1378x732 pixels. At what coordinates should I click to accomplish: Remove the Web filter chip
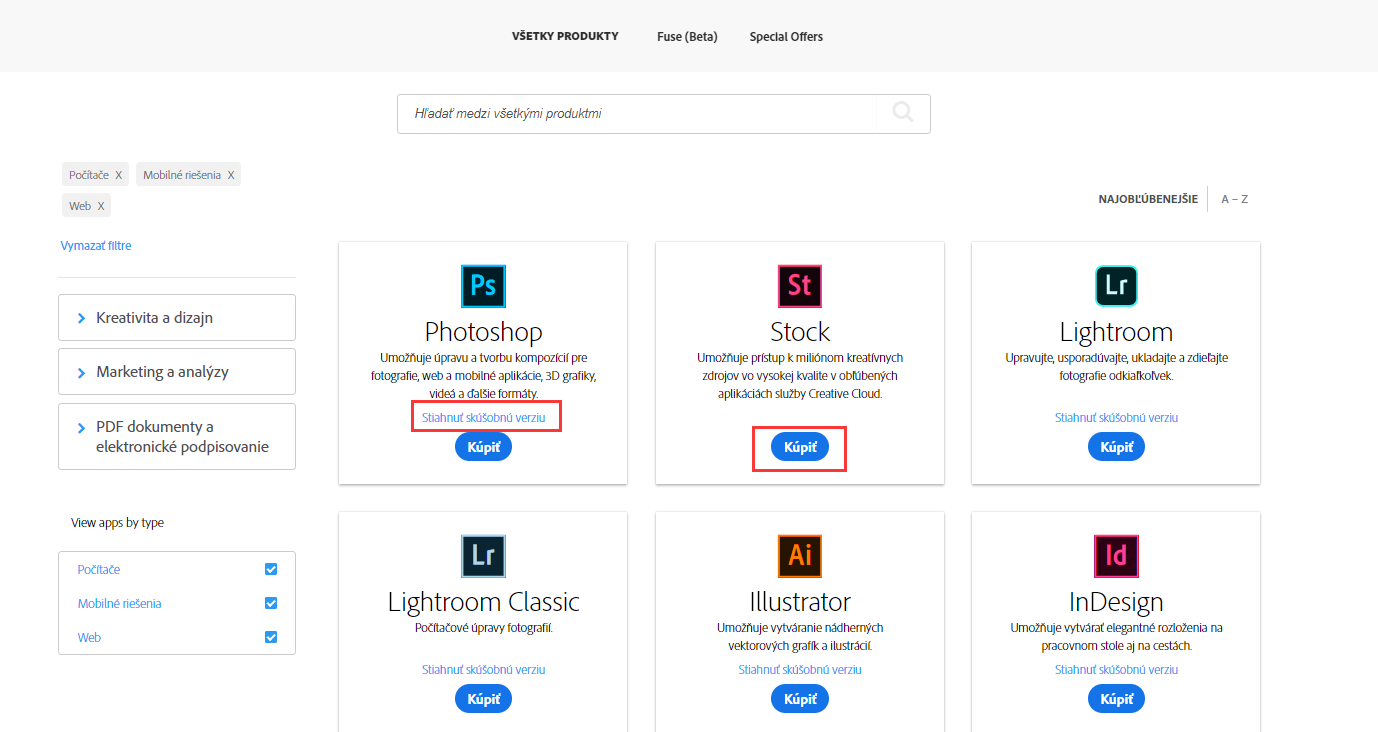(101, 206)
